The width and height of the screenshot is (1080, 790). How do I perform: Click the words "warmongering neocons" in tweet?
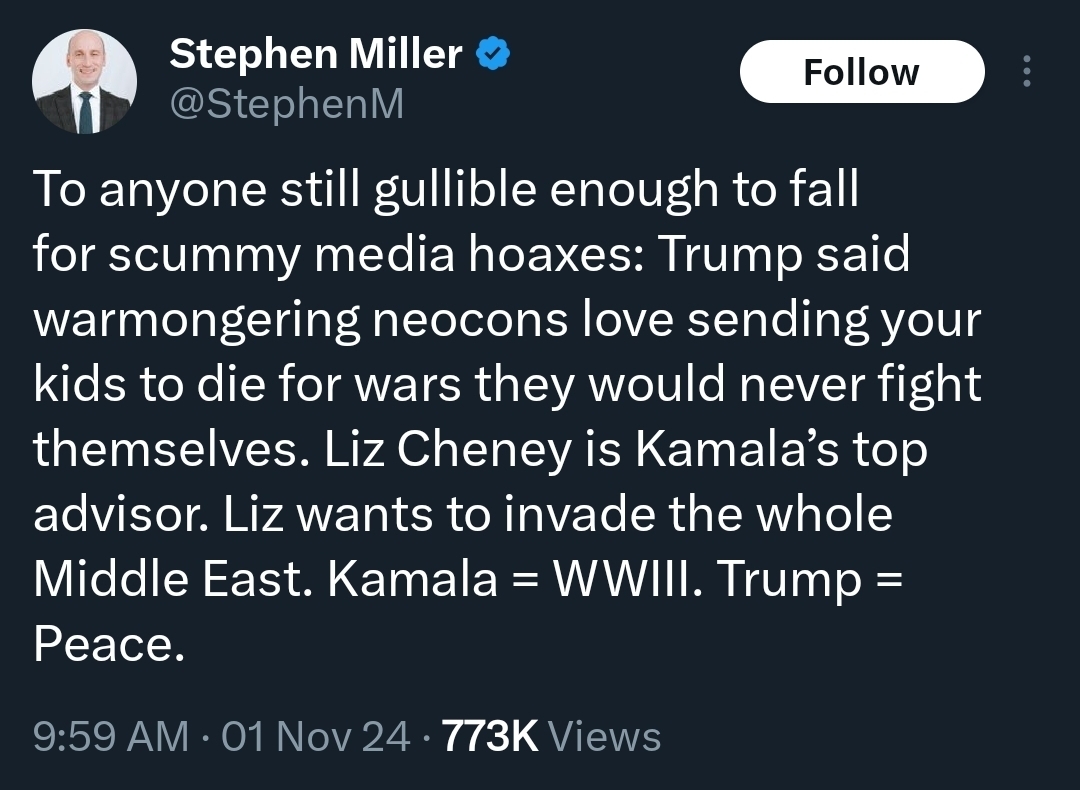285,320
